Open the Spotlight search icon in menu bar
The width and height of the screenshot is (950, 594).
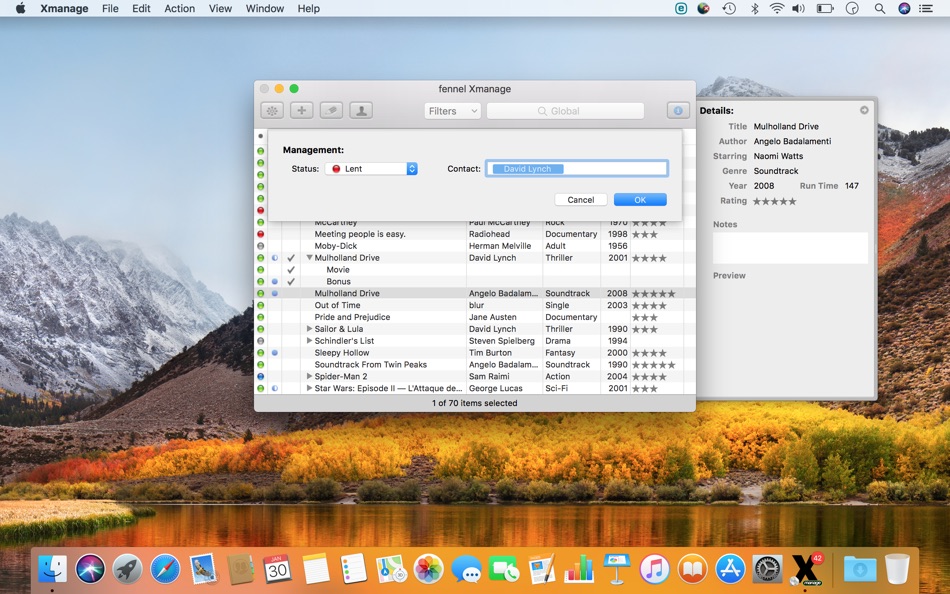pyautogui.click(x=880, y=8)
